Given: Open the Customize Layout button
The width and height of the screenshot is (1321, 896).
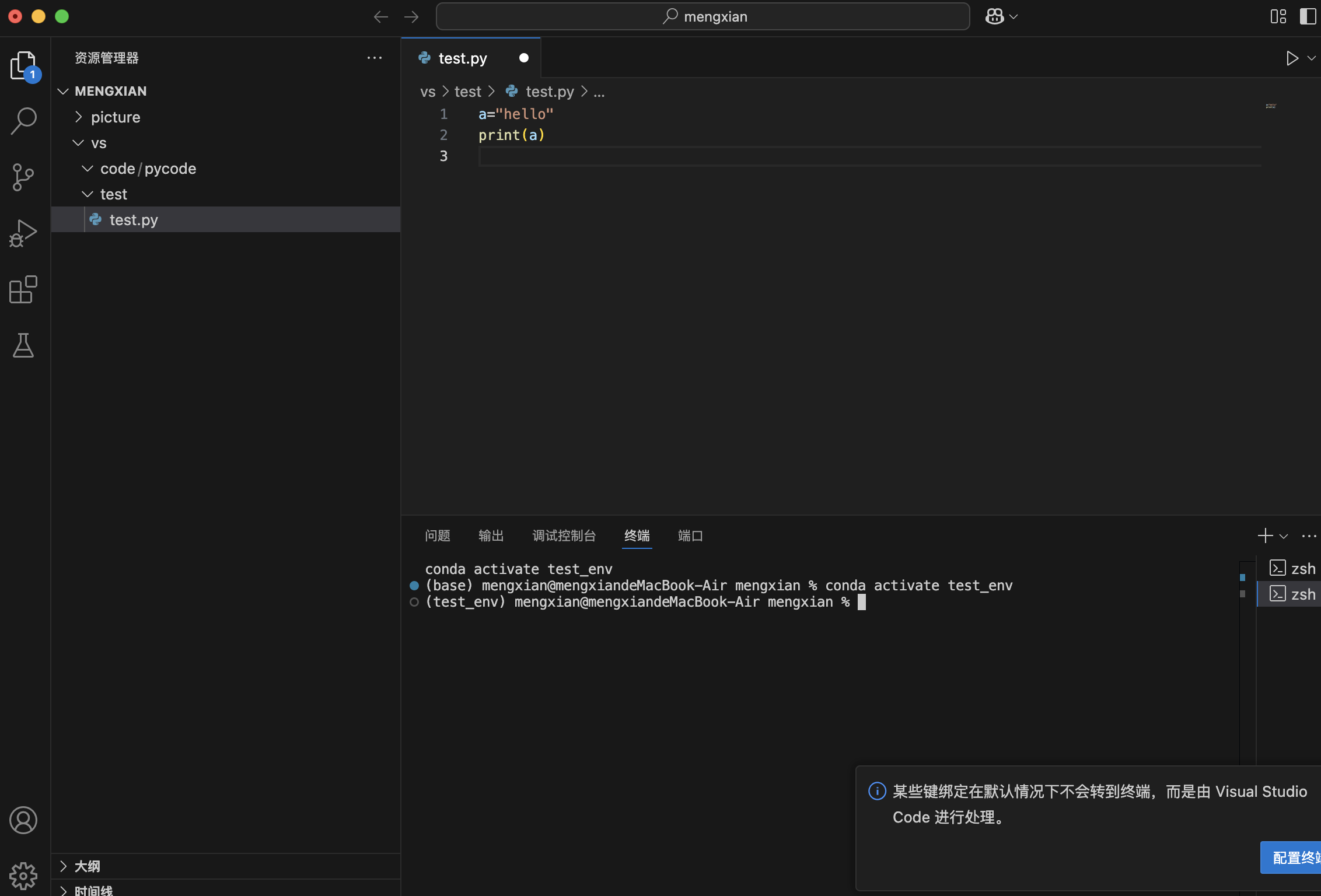Looking at the screenshot, I should (x=1278, y=16).
